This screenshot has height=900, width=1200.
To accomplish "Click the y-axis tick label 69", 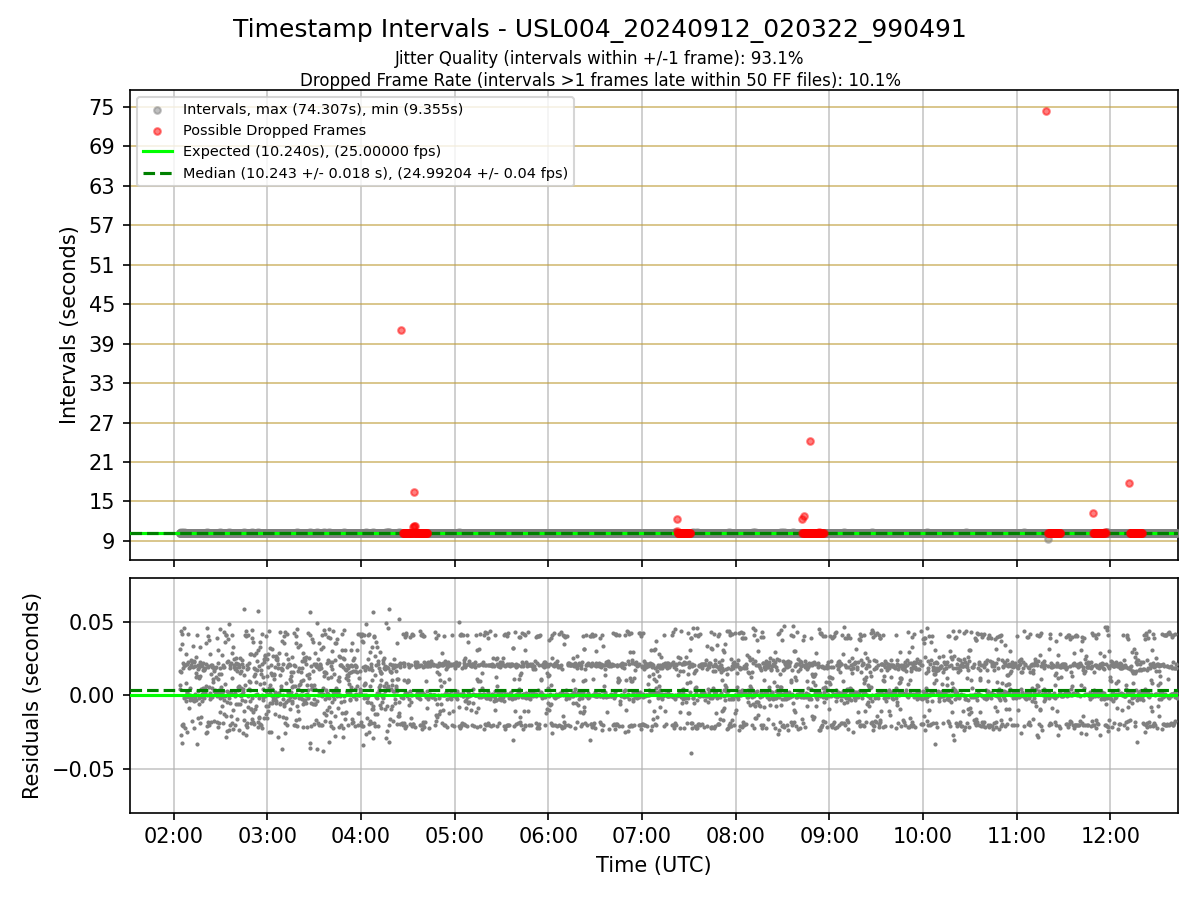I will [103, 146].
